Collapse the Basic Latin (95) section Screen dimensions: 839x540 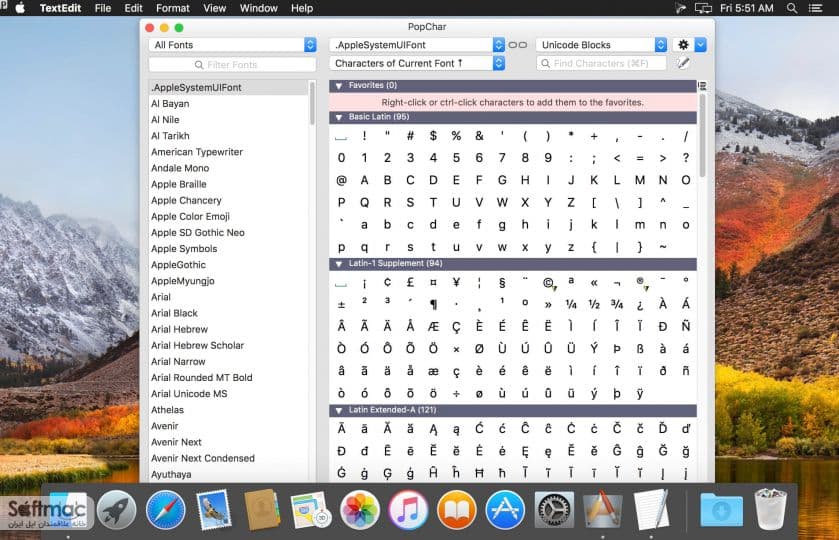[x=338, y=117]
